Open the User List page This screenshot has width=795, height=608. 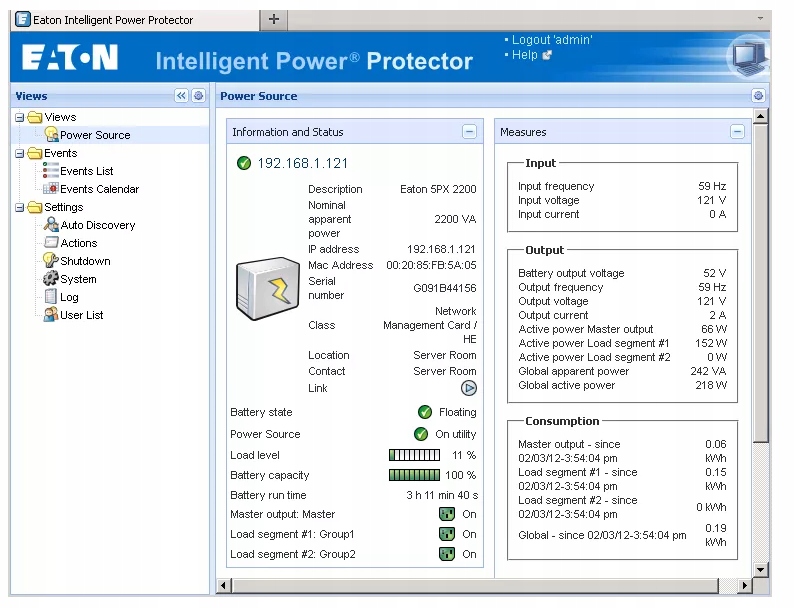point(82,315)
